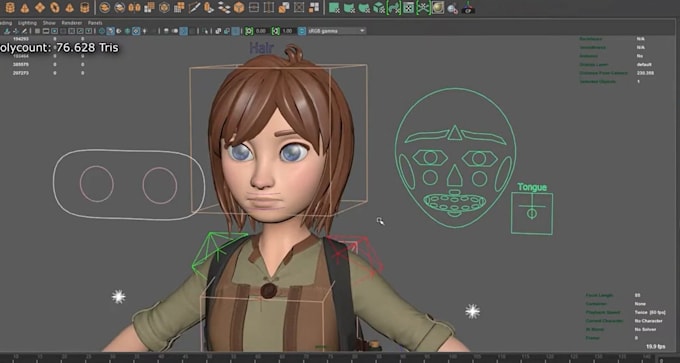Click the polygon pyramid shelf icon
This screenshot has width=680, height=363.
(x=70, y=8)
